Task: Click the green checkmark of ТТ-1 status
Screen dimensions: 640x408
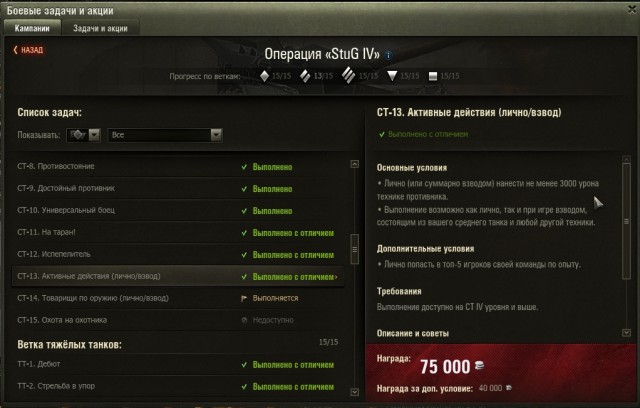Action: pyautogui.click(x=244, y=365)
